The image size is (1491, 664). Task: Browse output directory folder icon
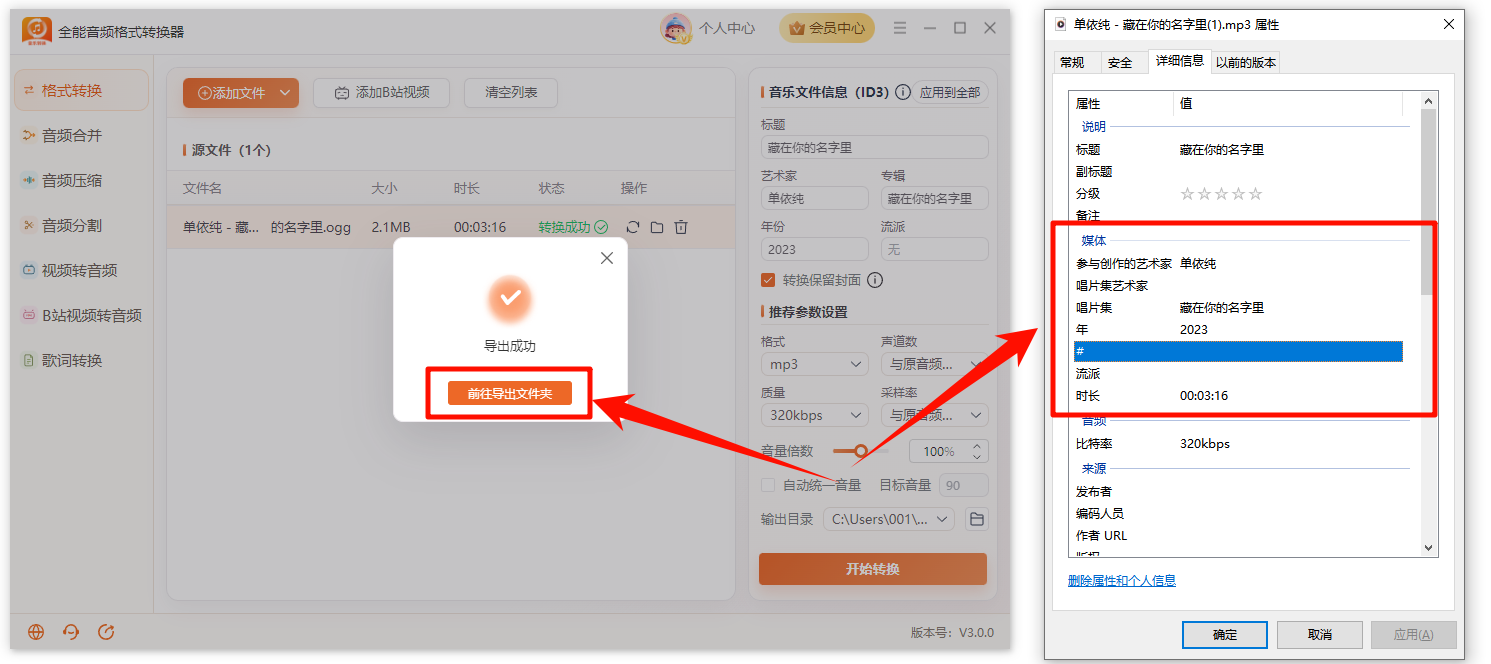click(977, 519)
